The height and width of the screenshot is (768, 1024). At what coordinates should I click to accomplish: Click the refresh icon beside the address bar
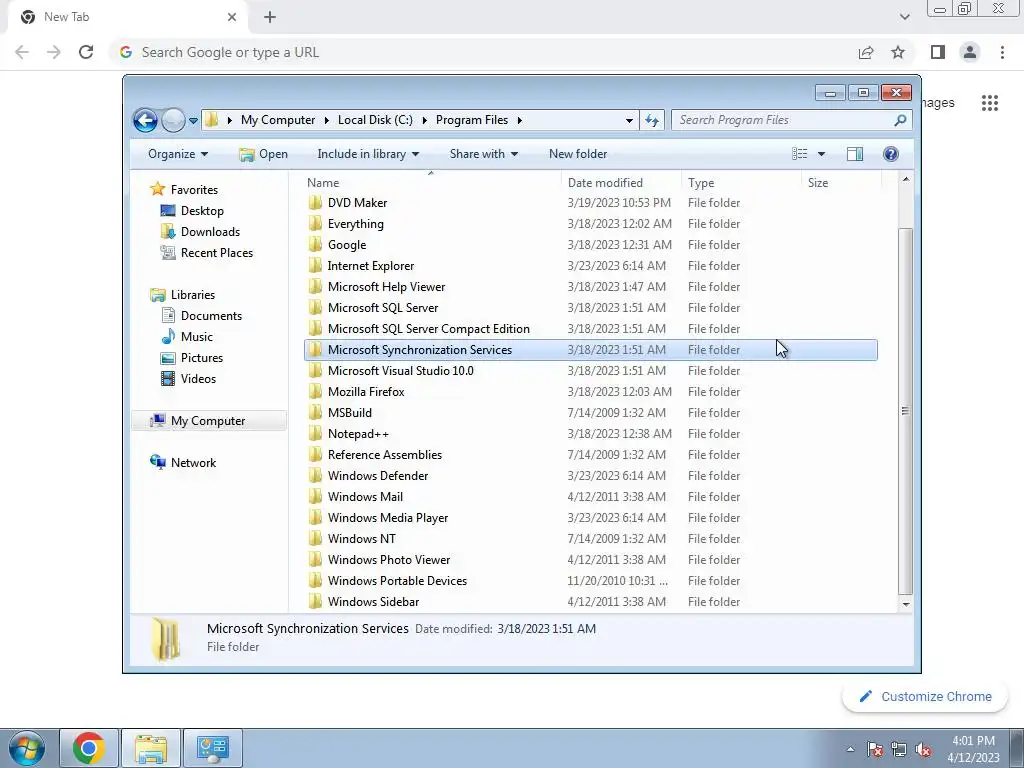pyautogui.click(x=652, y=120)
